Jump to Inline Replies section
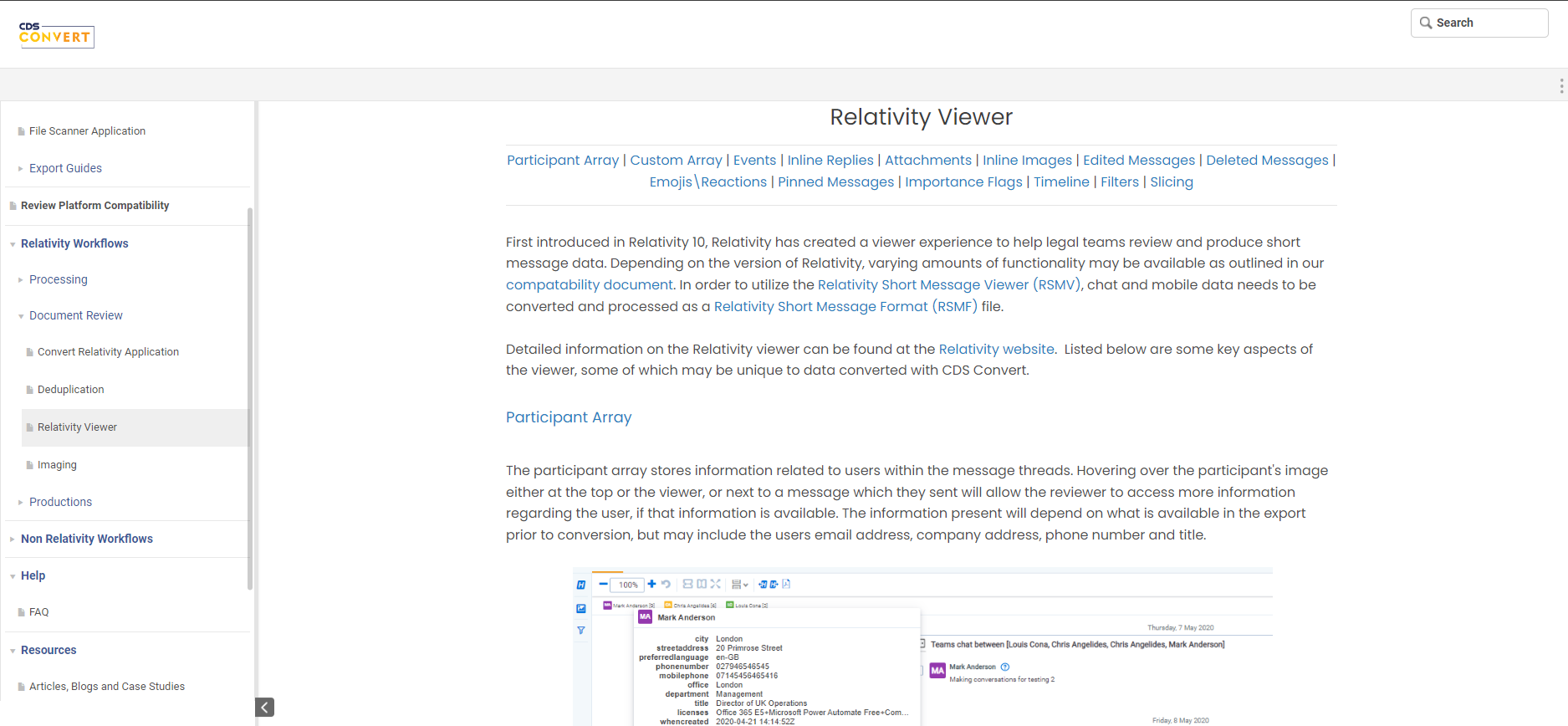The image size is (1568, 726). (x=830, y=160)
